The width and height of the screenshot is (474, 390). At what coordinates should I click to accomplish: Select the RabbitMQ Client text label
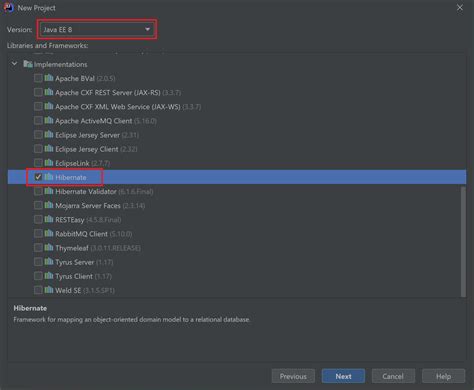tap(82, 234)
